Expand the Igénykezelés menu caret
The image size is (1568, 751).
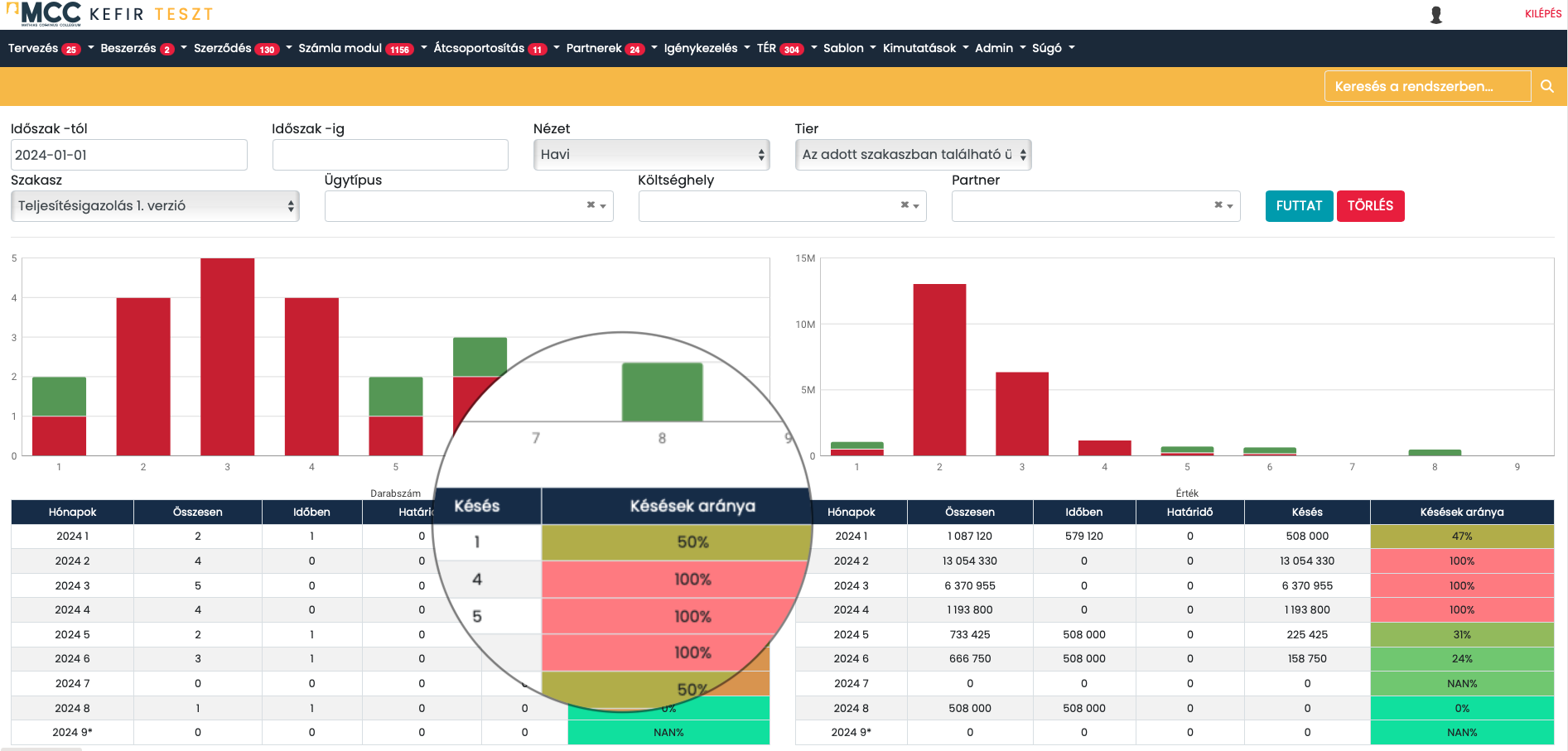pos(747,48)
